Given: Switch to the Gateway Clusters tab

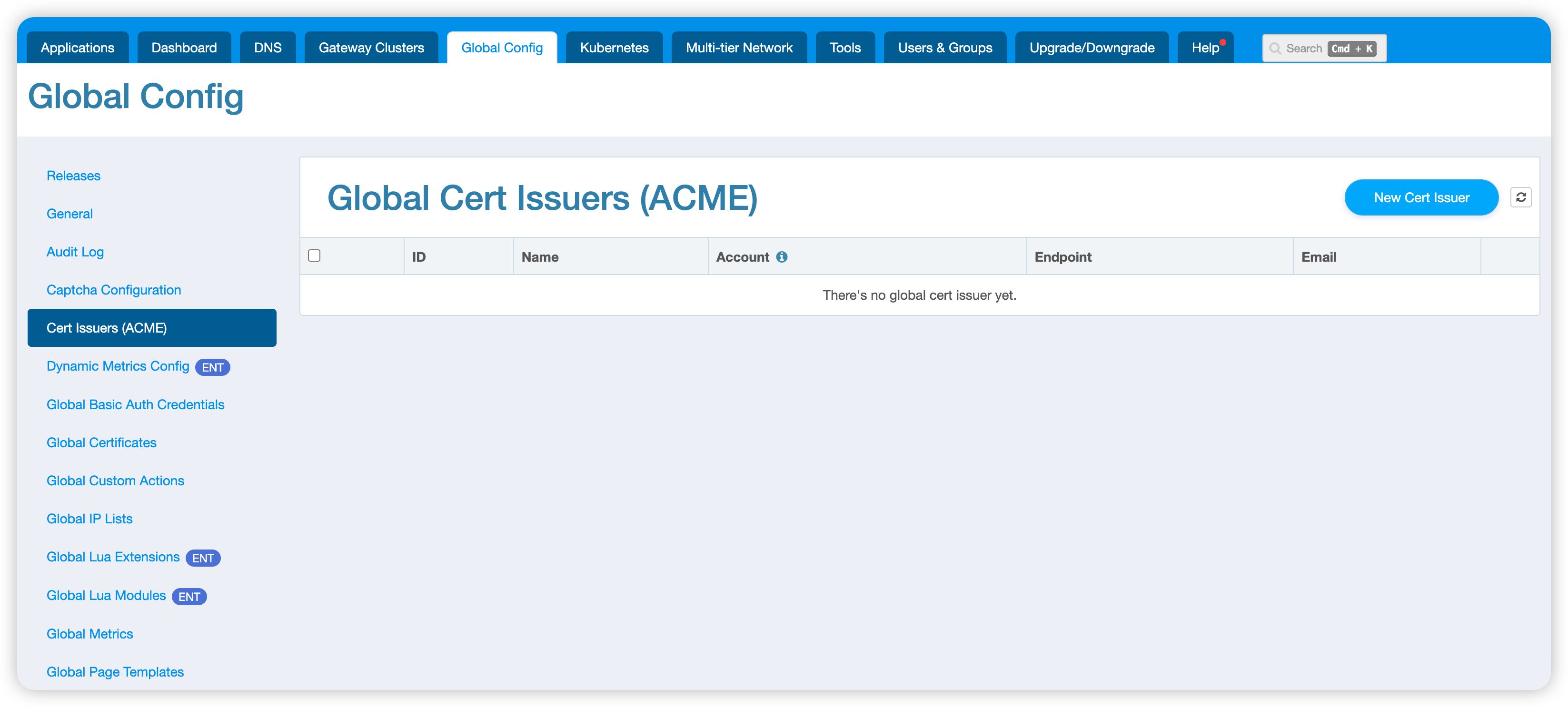Looking at the screenshot, I should [371, 48].
